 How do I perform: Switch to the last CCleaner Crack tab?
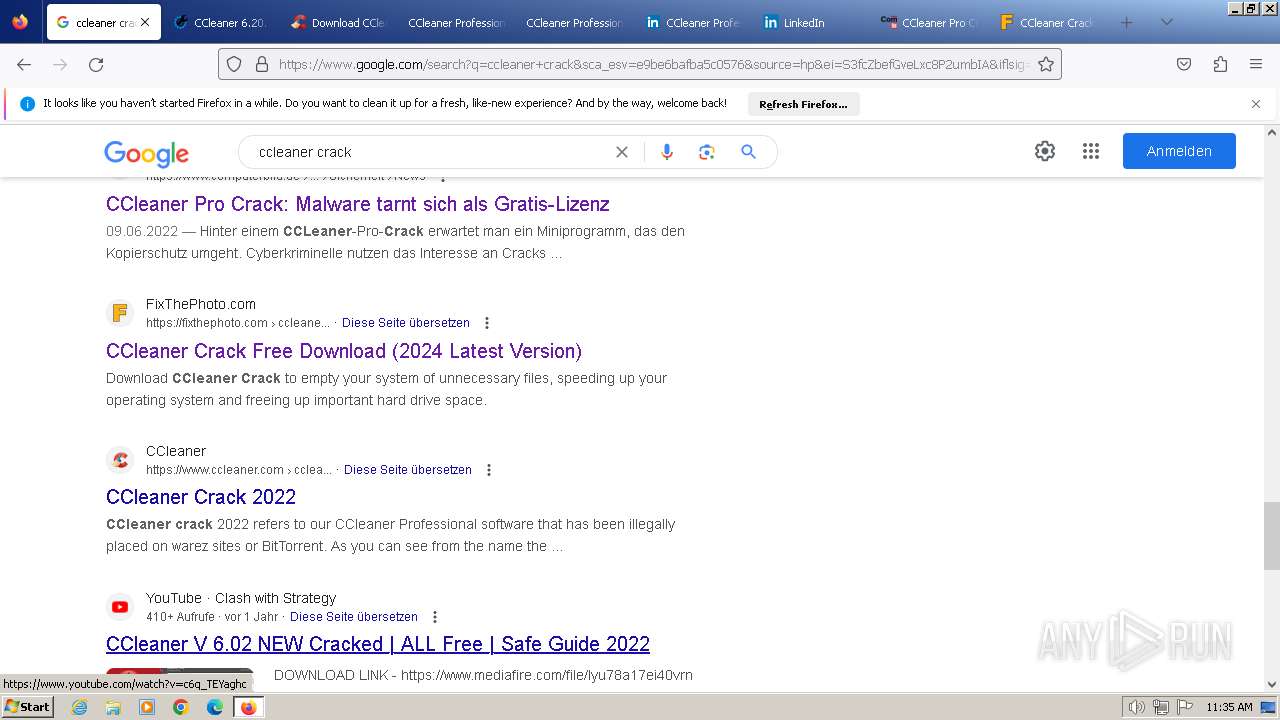pos(1046,22)
